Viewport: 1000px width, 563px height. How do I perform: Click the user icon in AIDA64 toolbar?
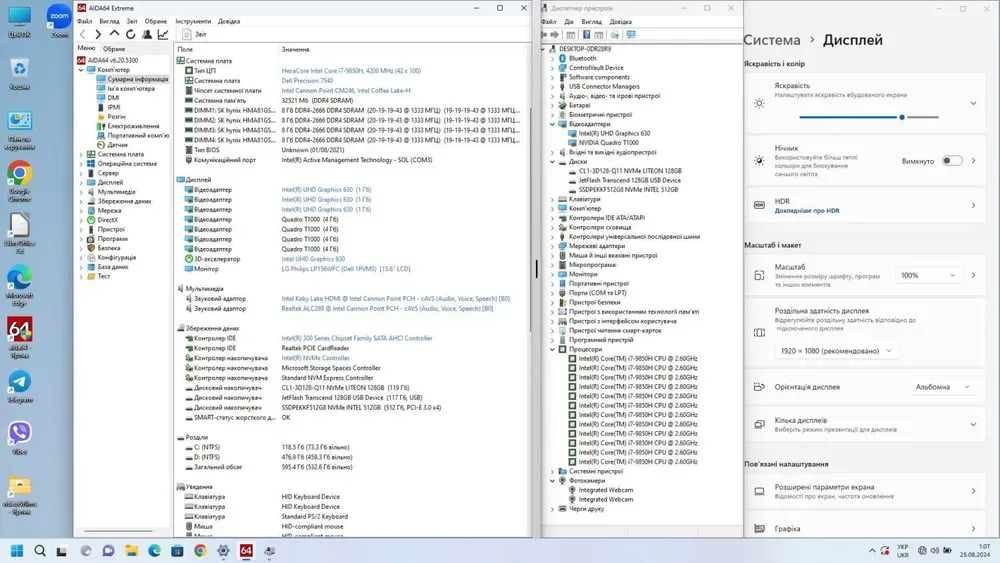pos(147,34)
